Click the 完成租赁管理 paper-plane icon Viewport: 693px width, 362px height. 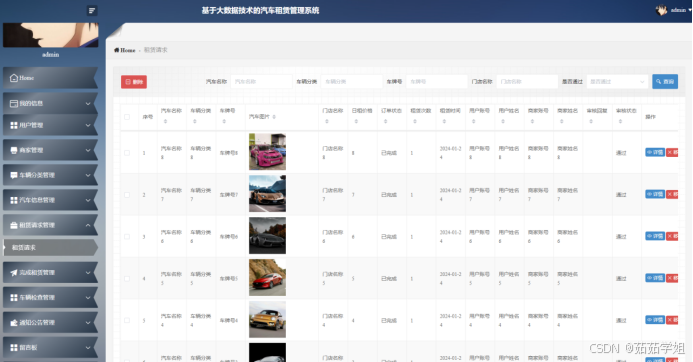point(14,273)
